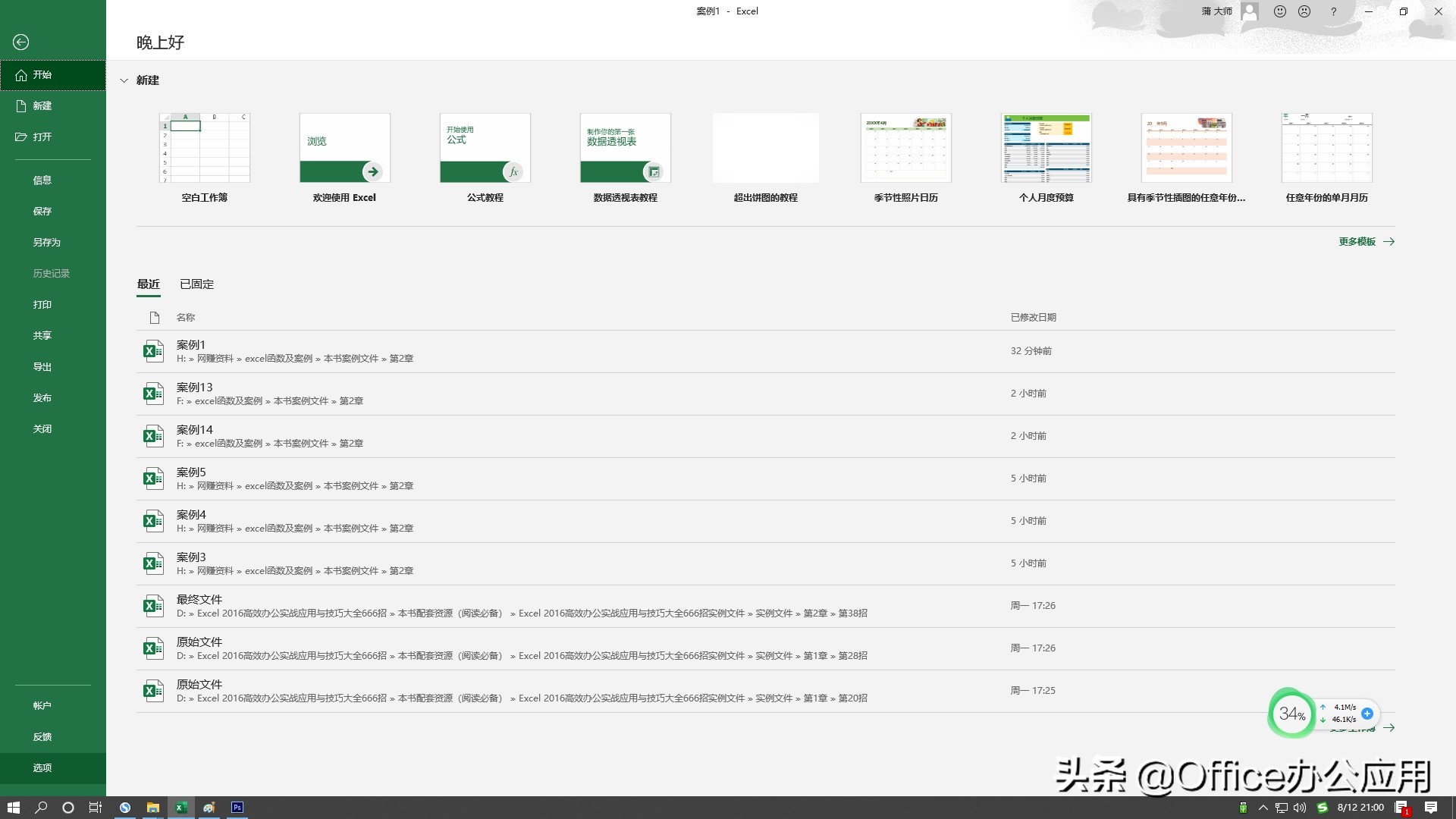Collapse the 新建 section chevron
Image resolution: width=1456 pixels, height=819 pixels.
(x=124, y=80)
